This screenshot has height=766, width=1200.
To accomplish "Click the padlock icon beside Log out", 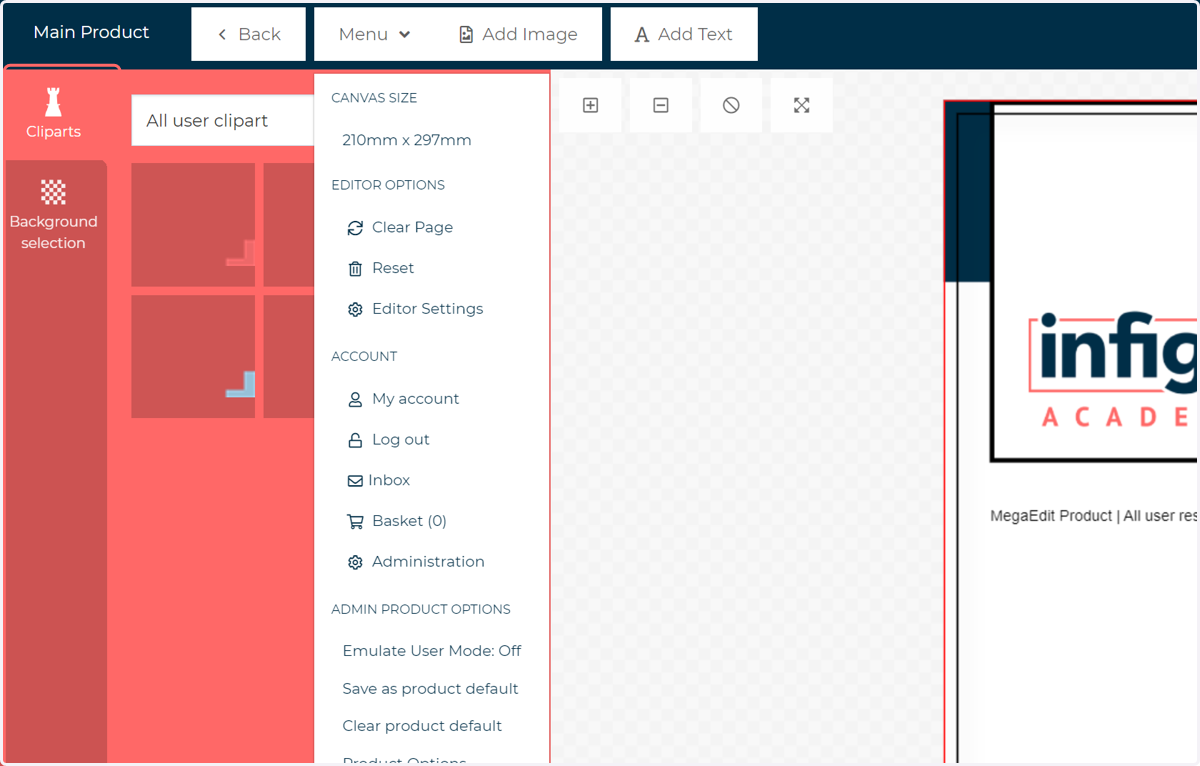I will tap(355, 441).
